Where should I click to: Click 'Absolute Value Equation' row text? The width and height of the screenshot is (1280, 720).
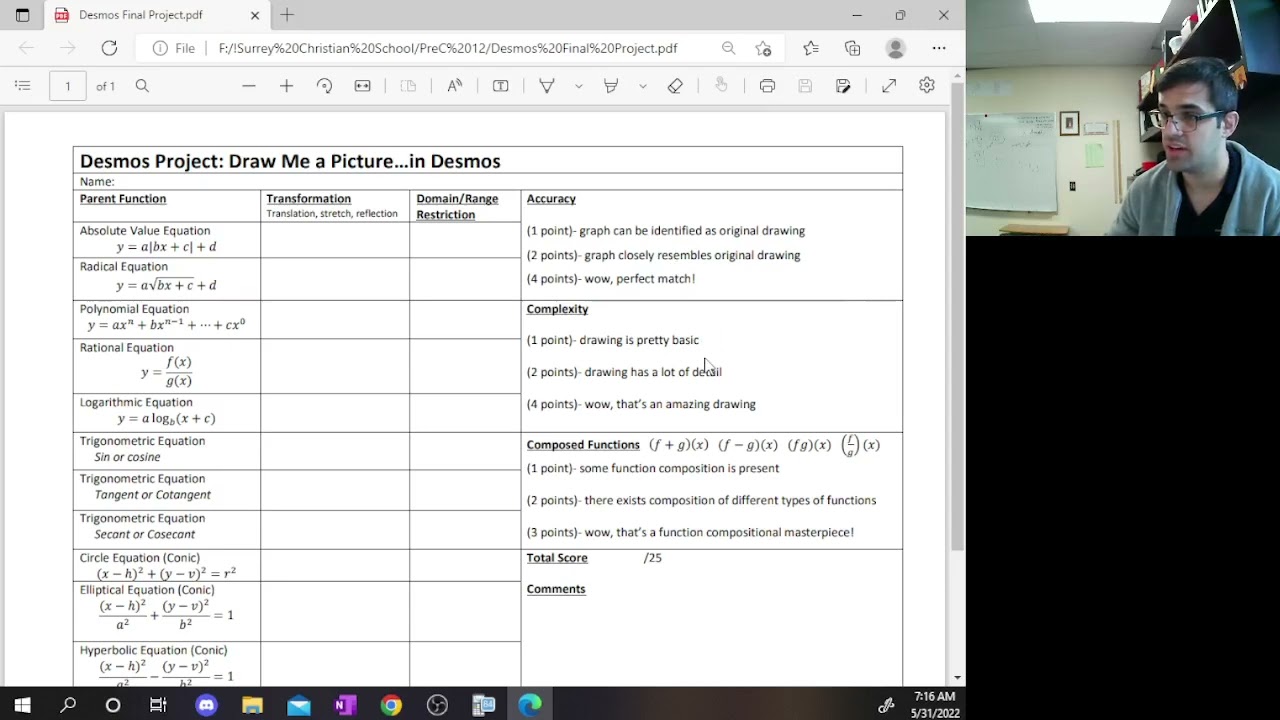(x=145, y=231)
